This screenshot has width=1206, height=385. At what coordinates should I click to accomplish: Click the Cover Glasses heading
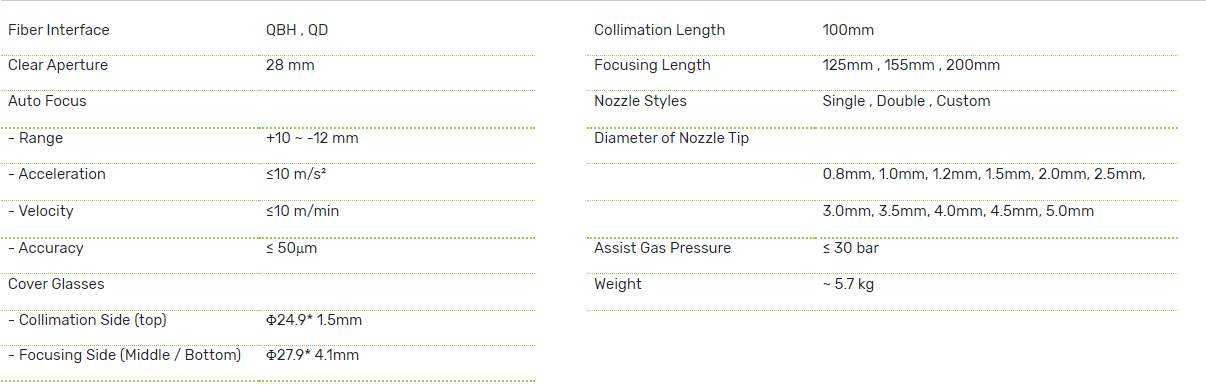coord(56,284)
